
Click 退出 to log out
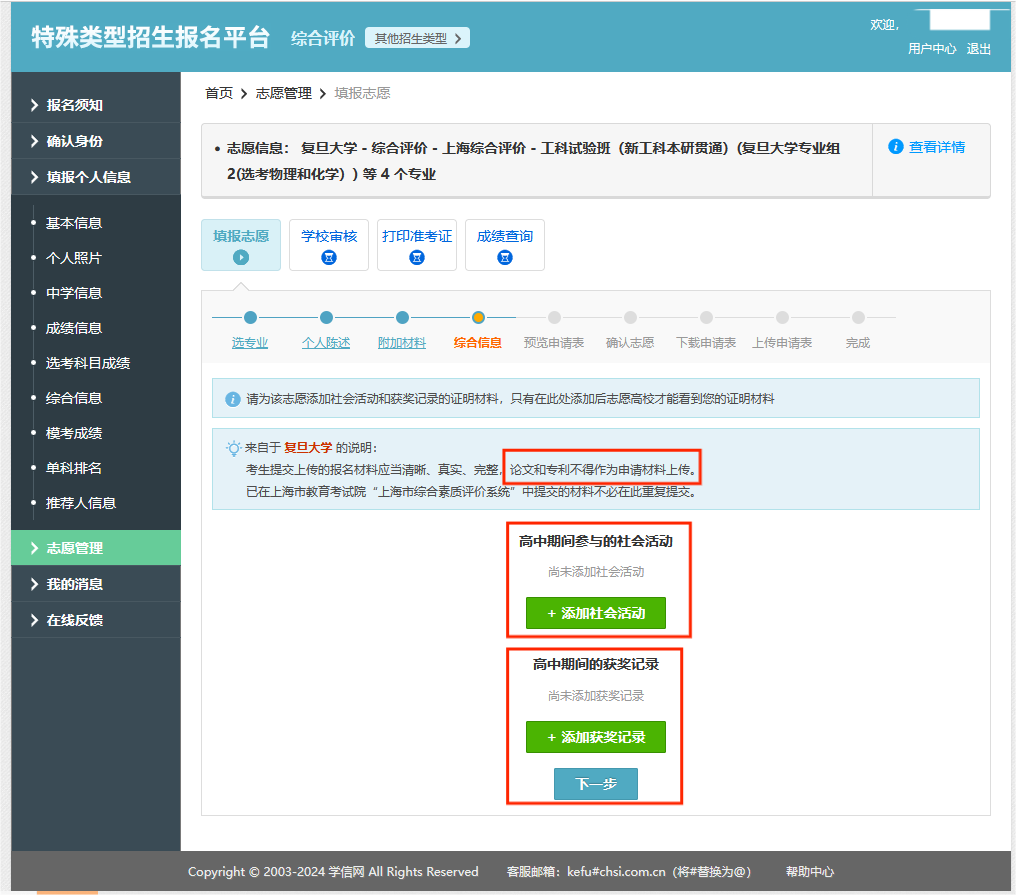978,49
